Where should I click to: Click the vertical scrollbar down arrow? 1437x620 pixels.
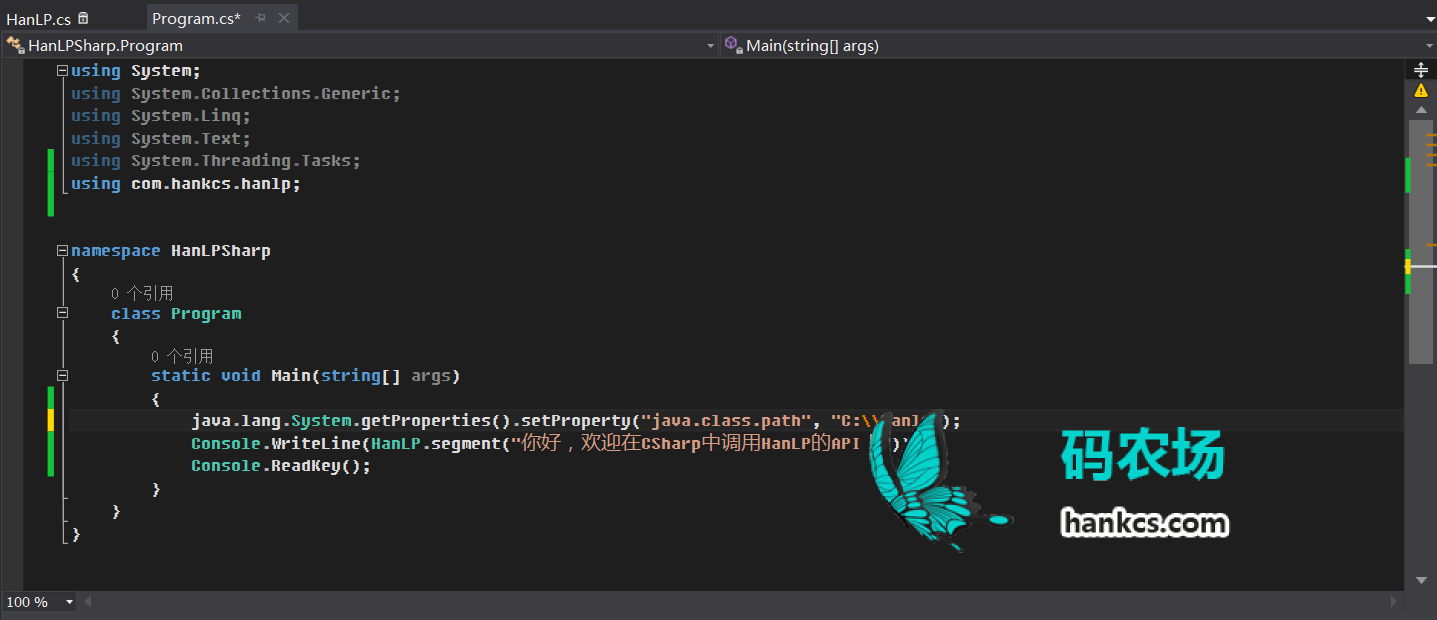click(1421, 580)
